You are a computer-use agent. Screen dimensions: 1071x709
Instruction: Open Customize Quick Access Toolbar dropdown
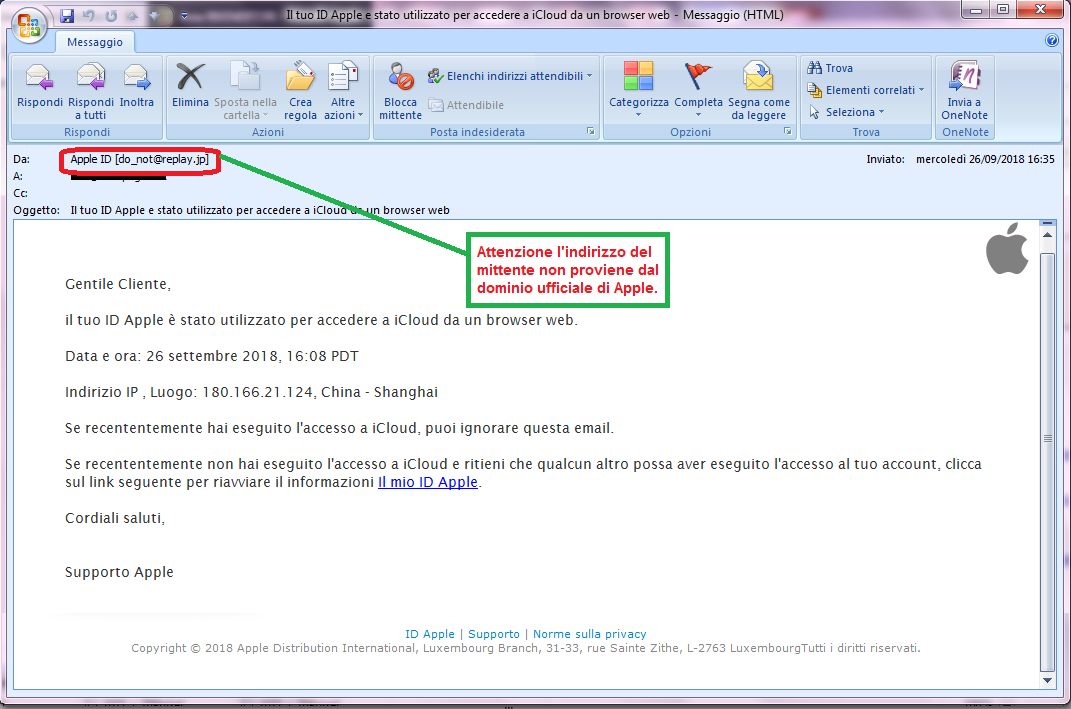184,15
